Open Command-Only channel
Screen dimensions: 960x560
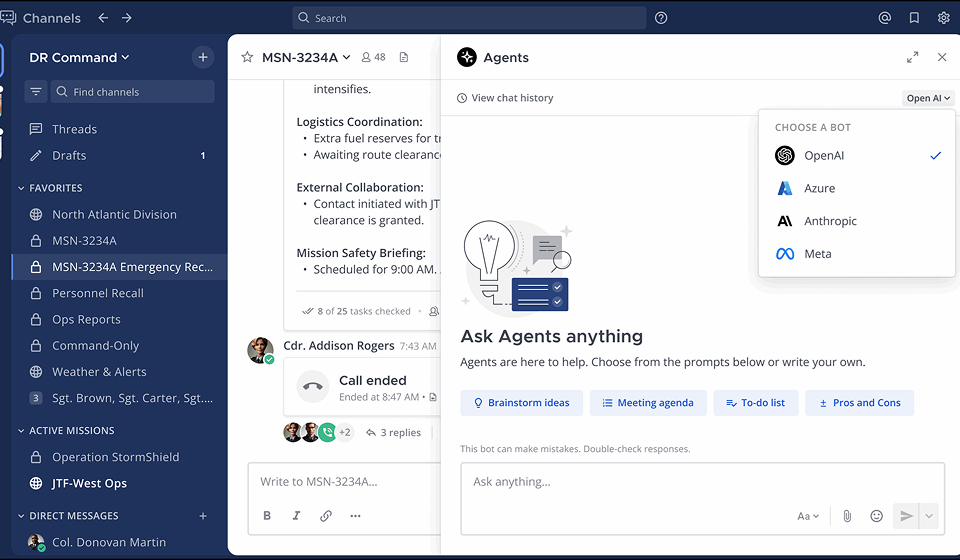coord(119,346)
